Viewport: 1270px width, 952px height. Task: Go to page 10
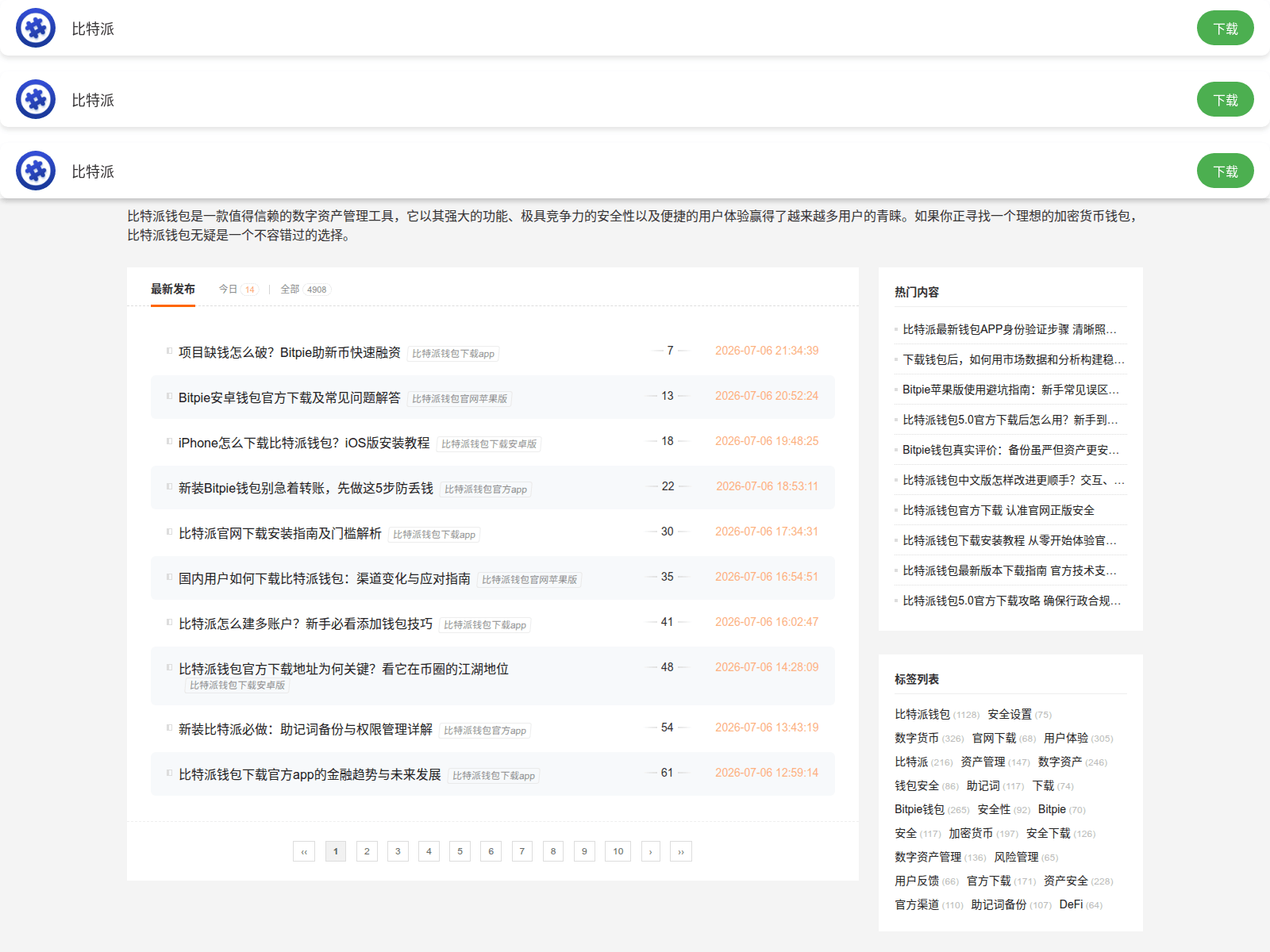(618, 851)
